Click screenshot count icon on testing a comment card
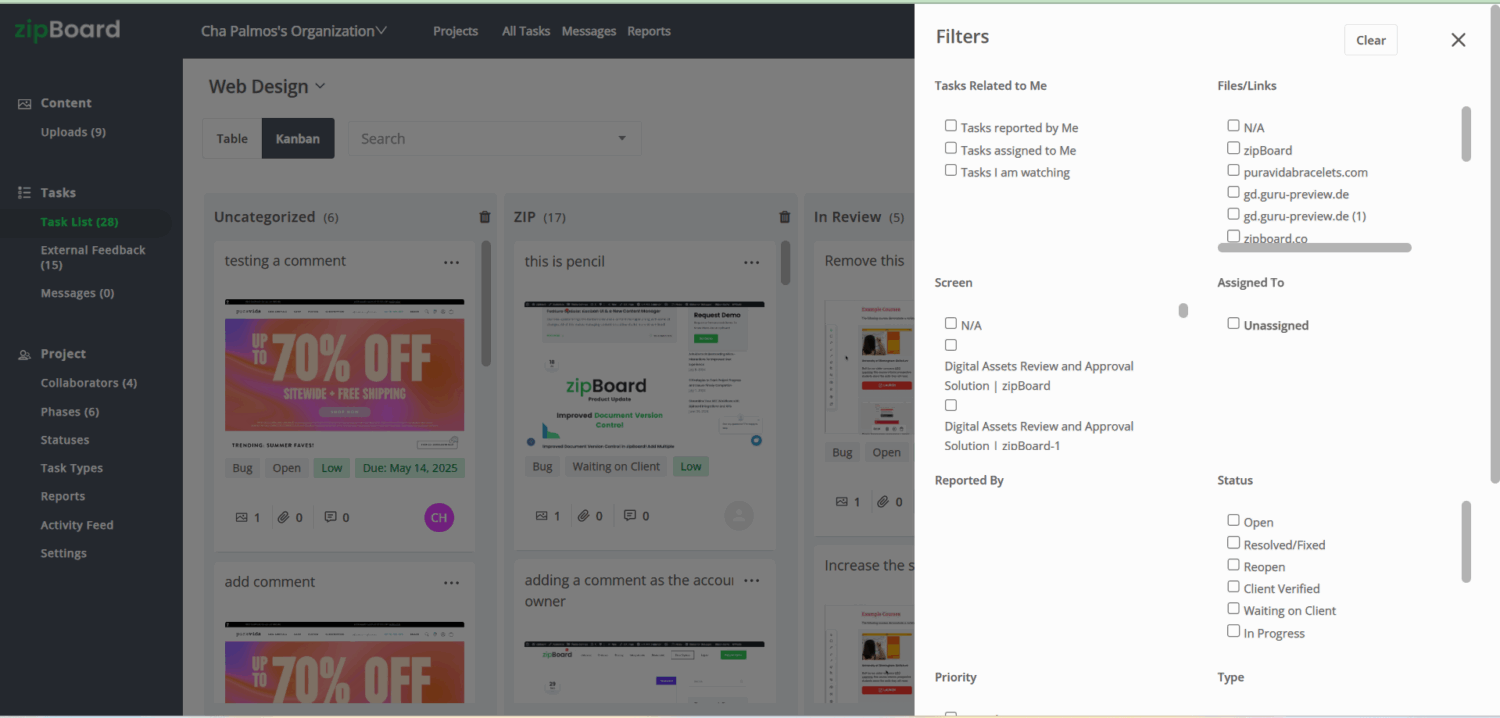This screenshot has height=718, width=1500. point(241,517)
